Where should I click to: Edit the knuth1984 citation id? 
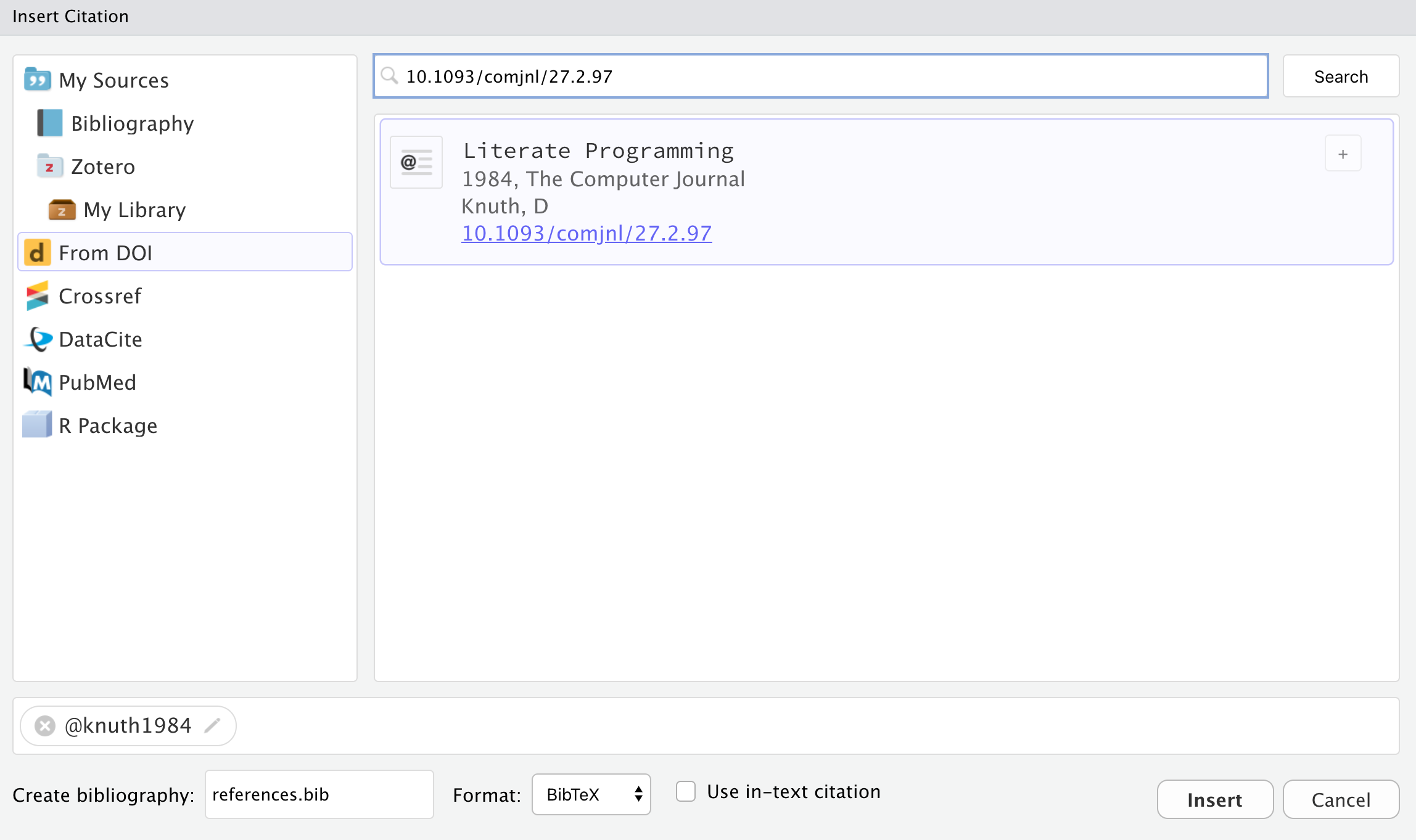tap(213, 725)
